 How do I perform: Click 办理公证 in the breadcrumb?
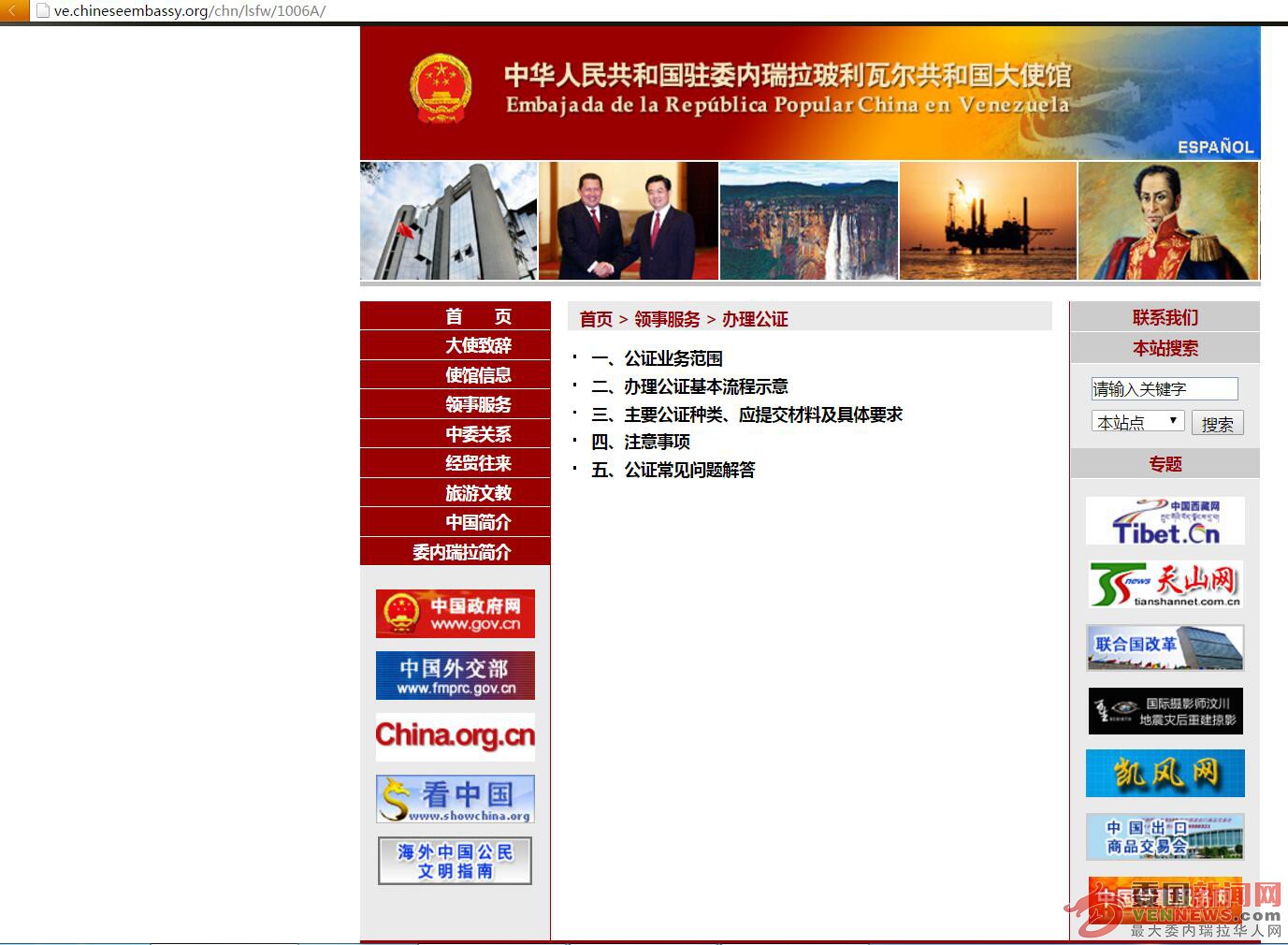click(x=755, y=319)
